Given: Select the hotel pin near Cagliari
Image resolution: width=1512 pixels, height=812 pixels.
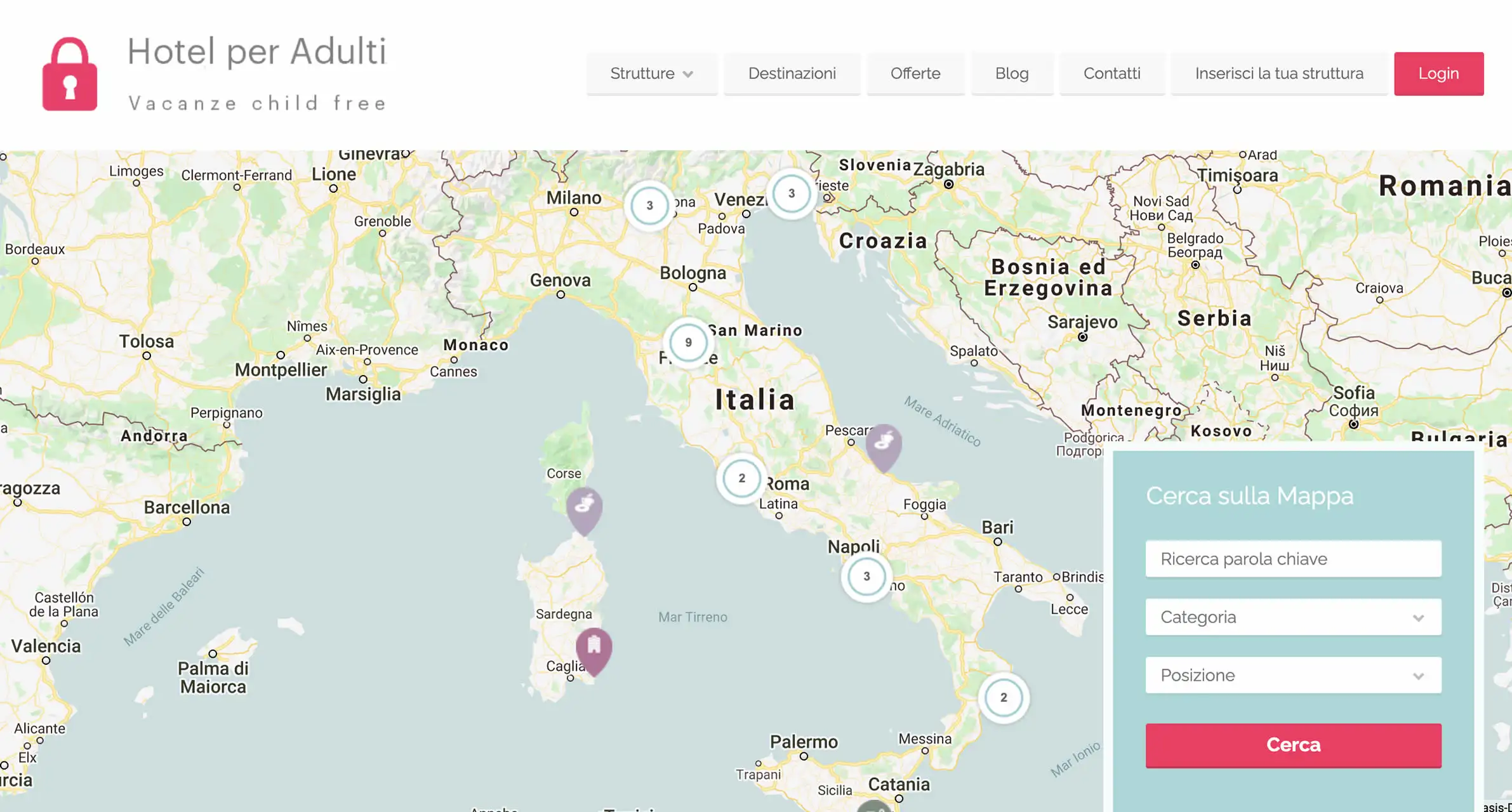Looking at the screenshot, I should tap(594, 652).
